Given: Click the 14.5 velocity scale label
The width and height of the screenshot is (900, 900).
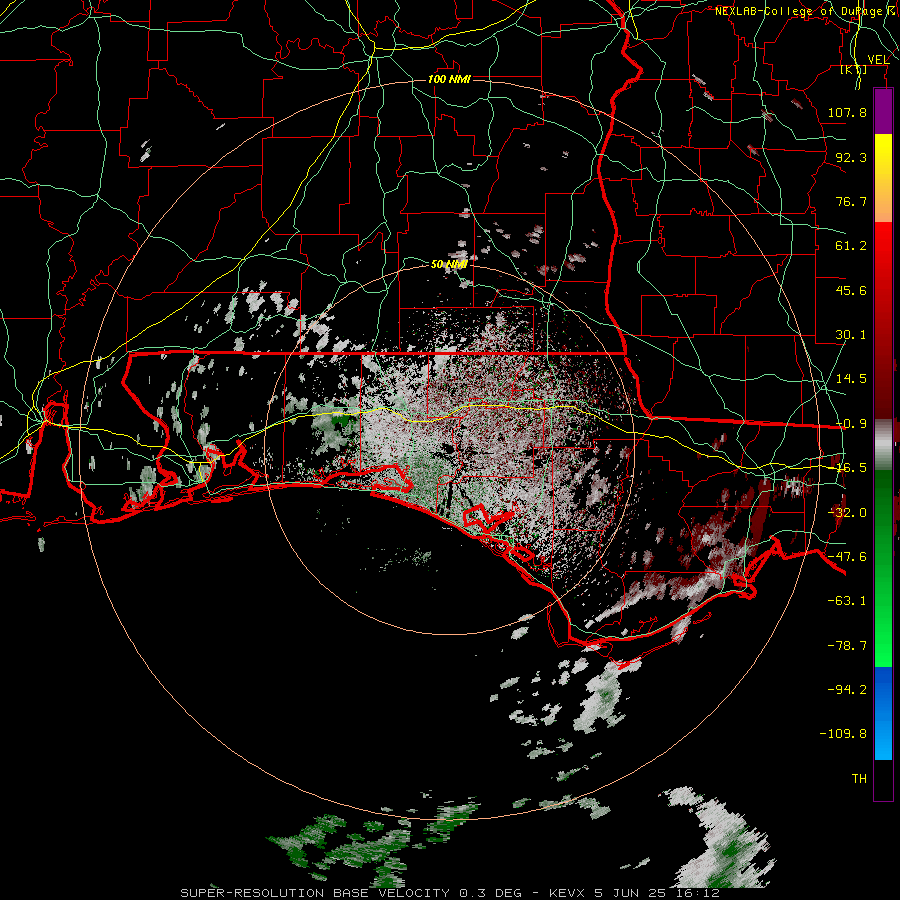Looking at the screenshot, I should pos(851,379).
